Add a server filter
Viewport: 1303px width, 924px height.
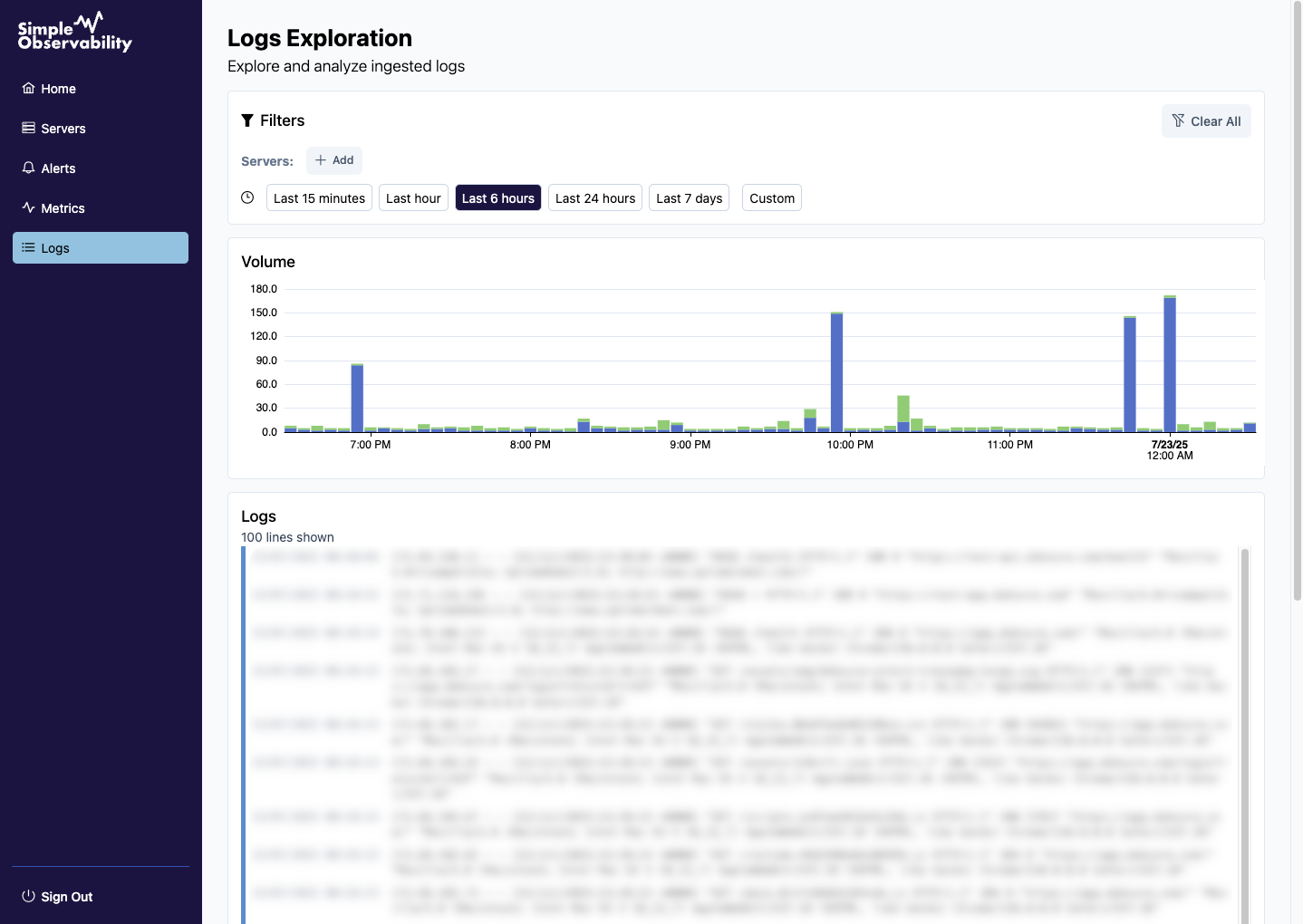pyautogui.click(x=334, y=160)
